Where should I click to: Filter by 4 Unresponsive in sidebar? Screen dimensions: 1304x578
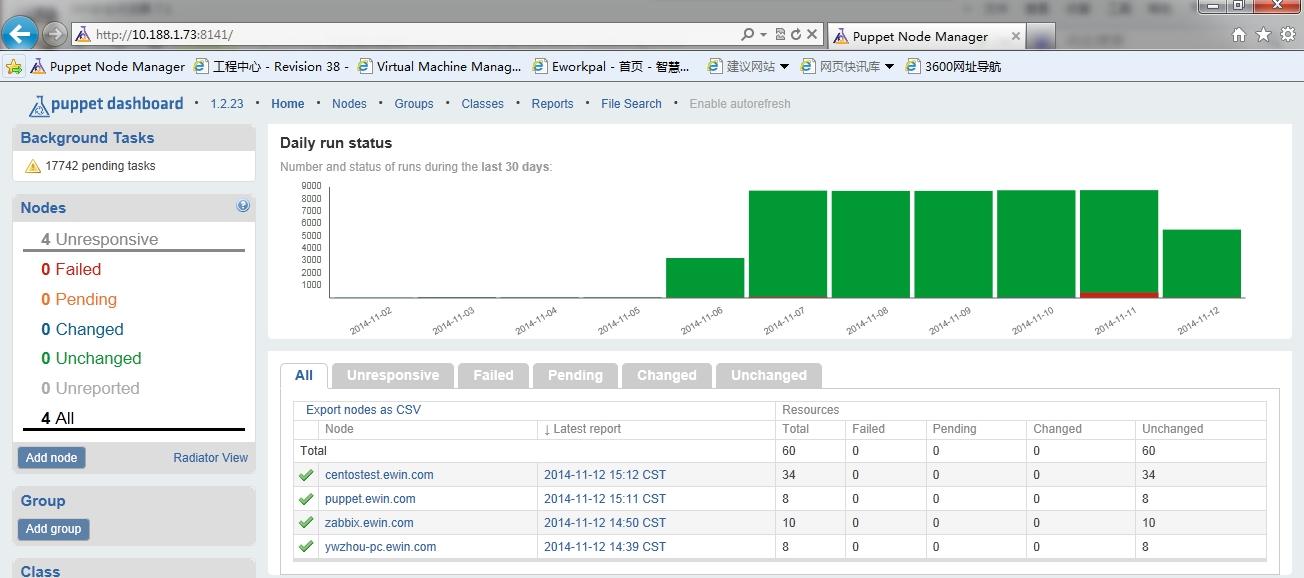point(100,240)
